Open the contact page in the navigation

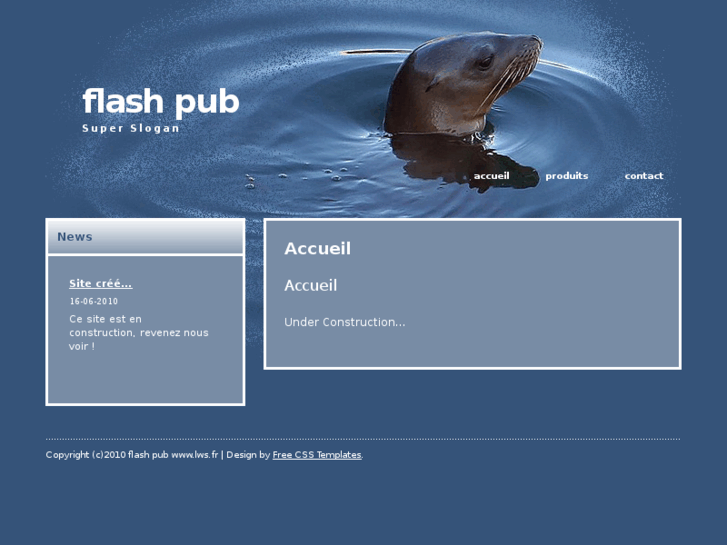click(644, 176)
